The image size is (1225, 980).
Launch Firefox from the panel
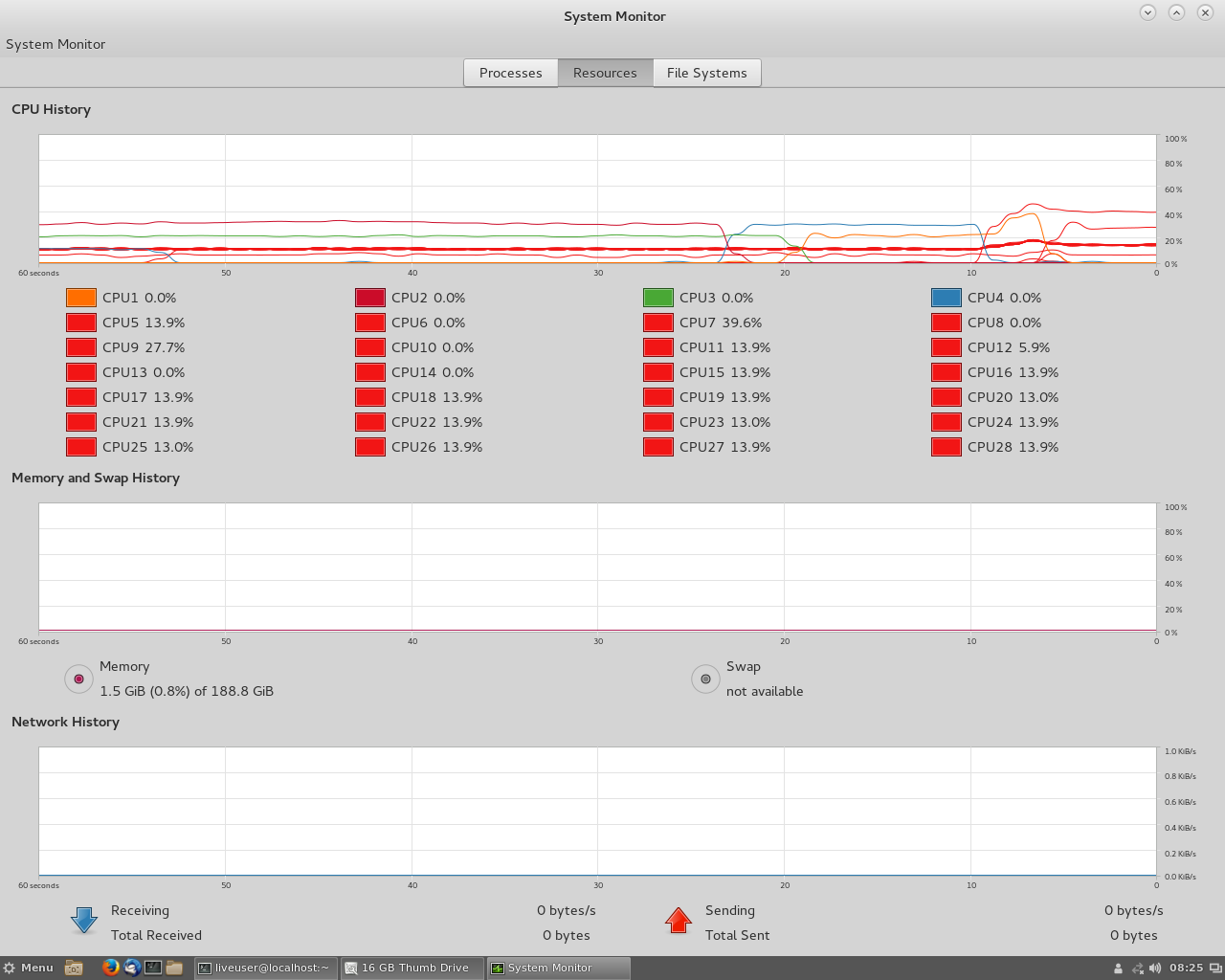tap(111, 968)
